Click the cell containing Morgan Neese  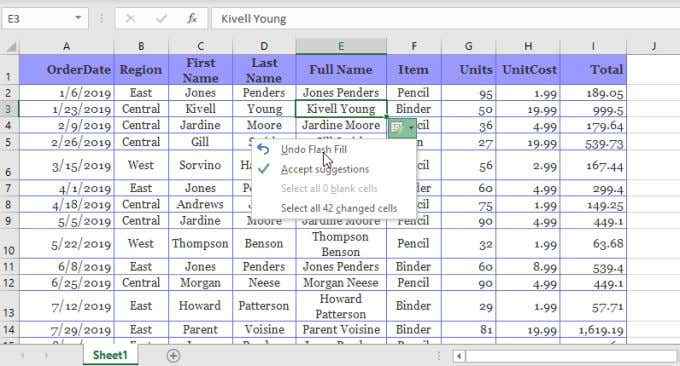341,283
